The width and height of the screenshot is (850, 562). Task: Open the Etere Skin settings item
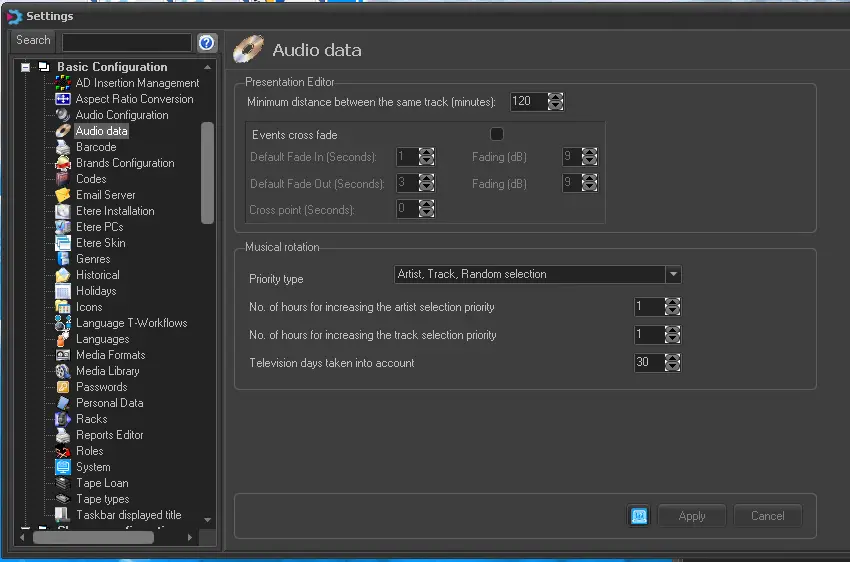pos(100,243)
